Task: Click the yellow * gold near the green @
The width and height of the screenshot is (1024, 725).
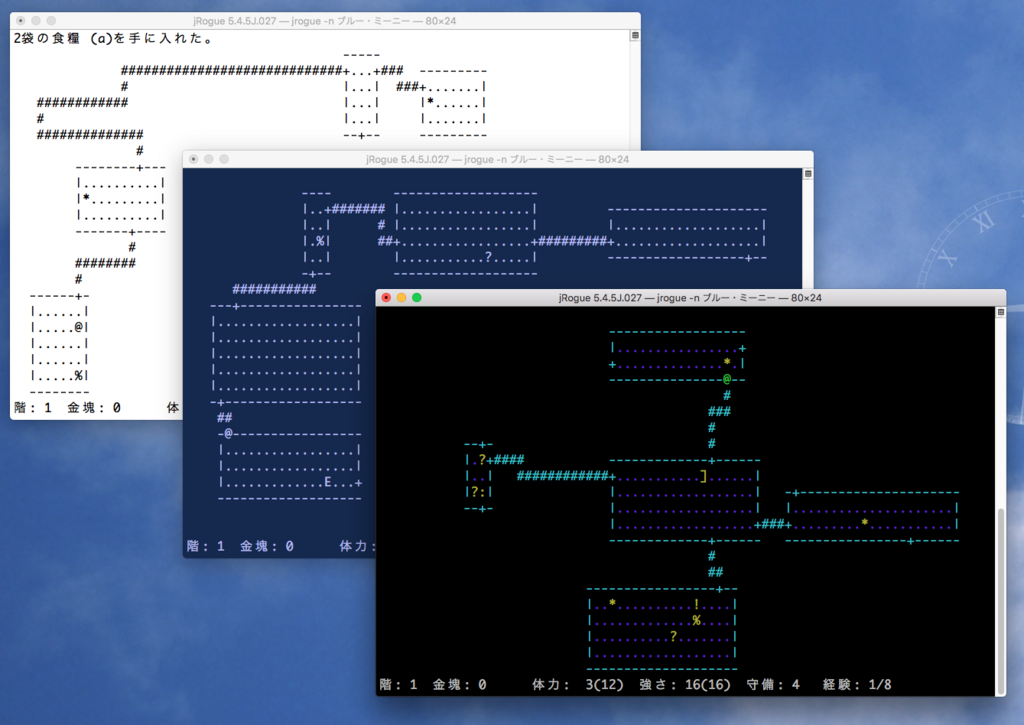Action: point(727,362)
